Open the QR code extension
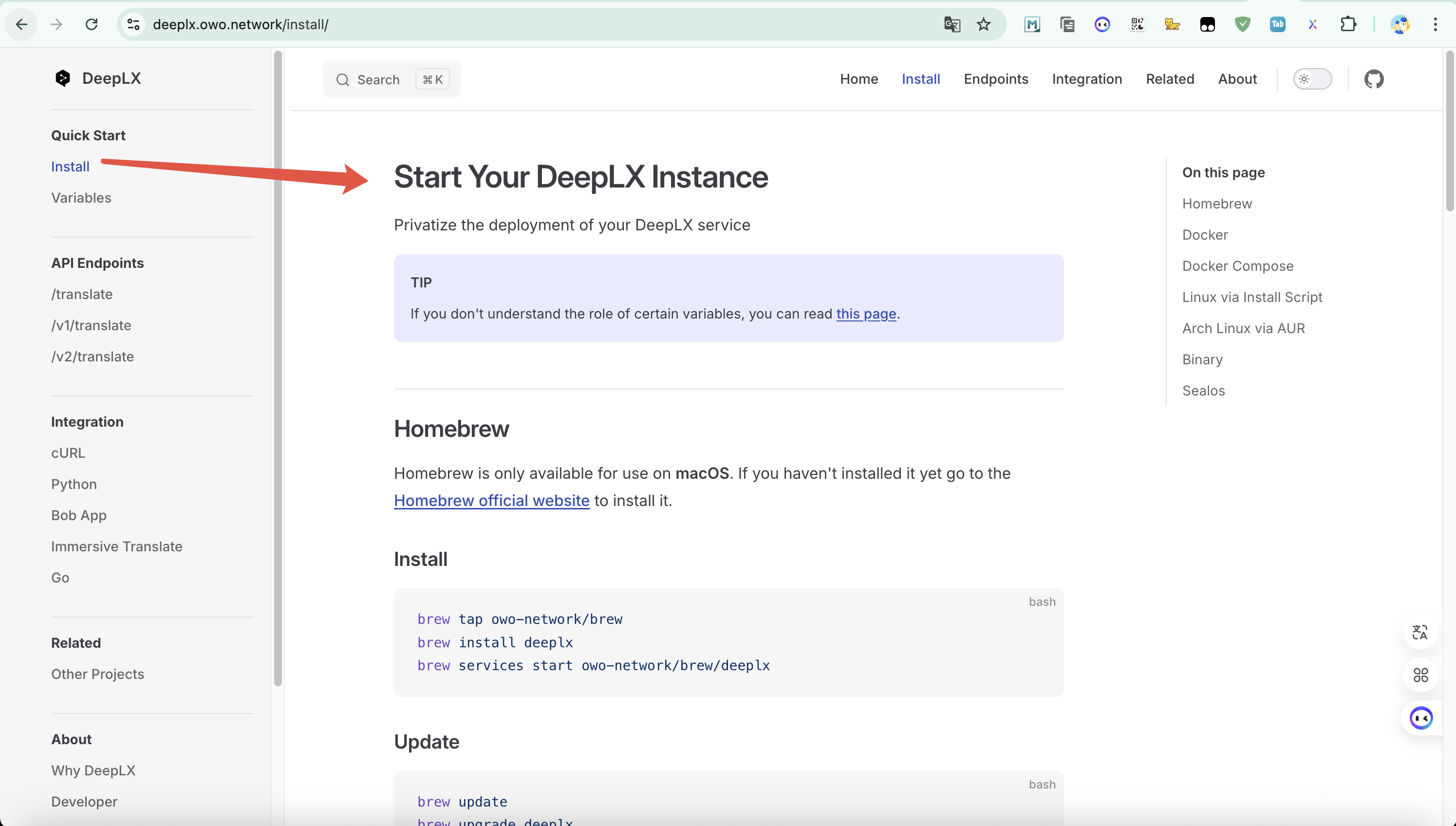 (1137, 24)
